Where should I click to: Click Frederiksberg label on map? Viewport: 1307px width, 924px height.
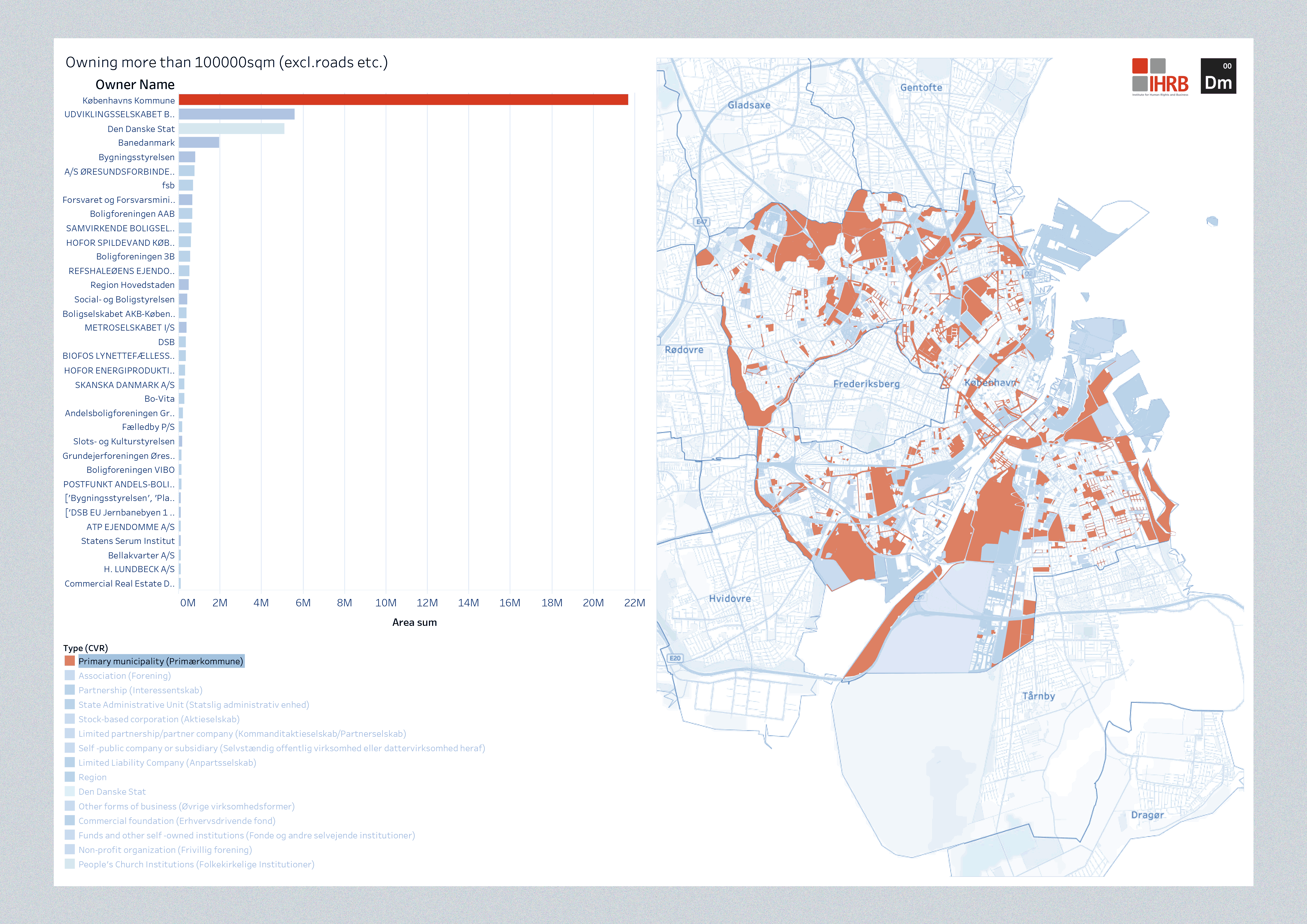[x=867, y=384]
